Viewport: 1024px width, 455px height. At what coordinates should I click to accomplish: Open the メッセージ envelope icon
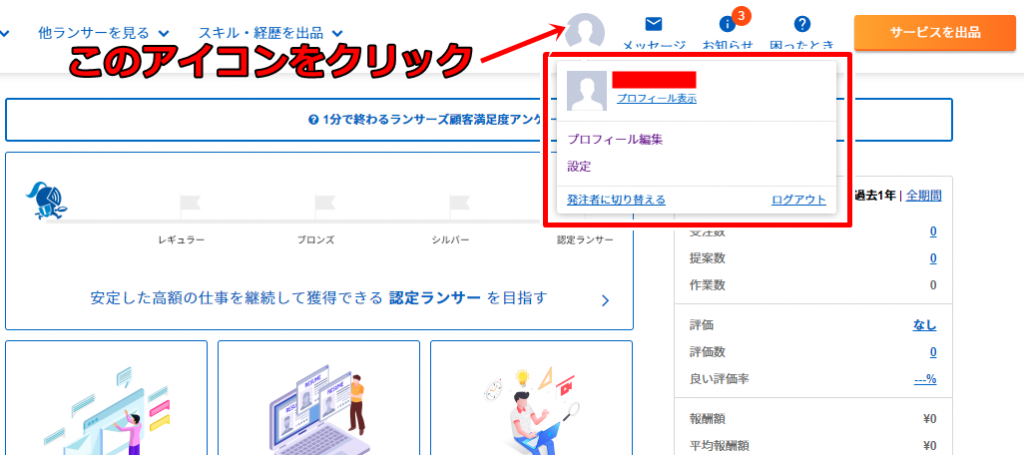click(653, 24)
